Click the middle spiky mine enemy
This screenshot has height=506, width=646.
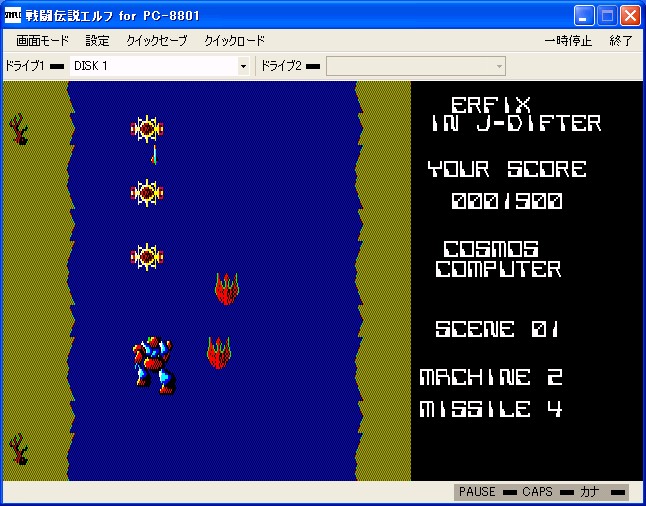pyautogui.click(x=147, y=193)
